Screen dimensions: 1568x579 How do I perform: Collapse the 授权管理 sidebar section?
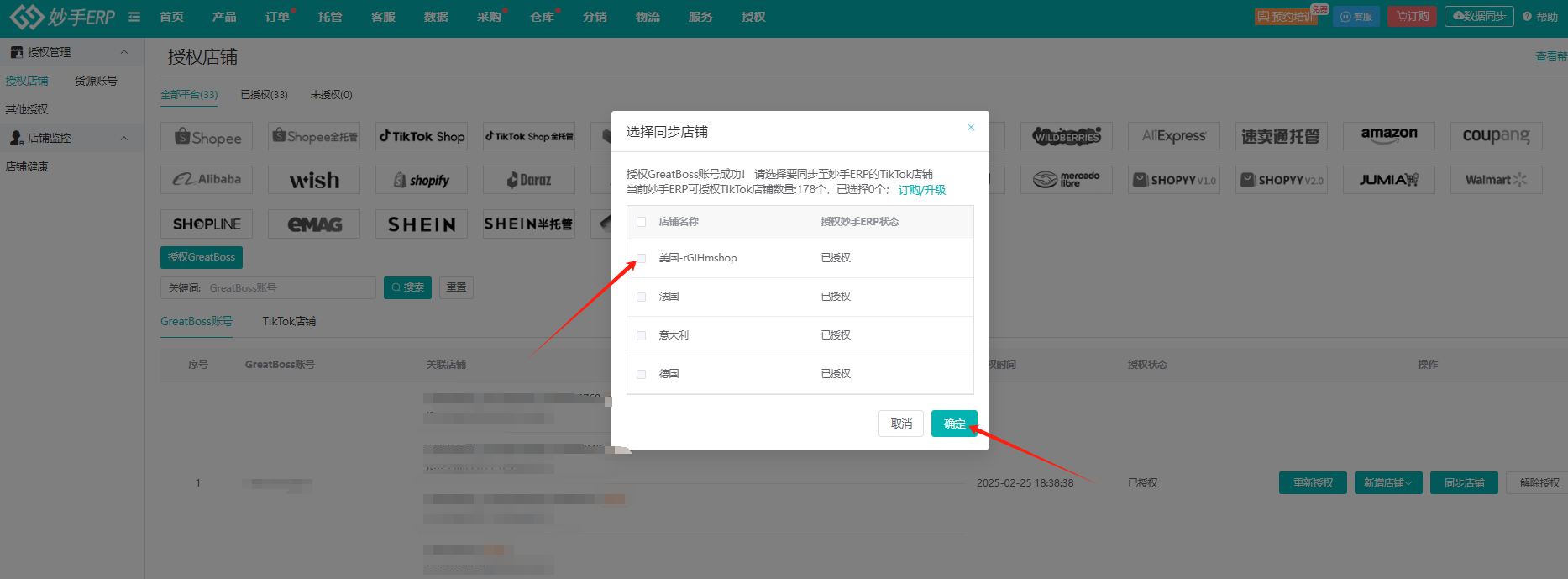pos(124,52)
